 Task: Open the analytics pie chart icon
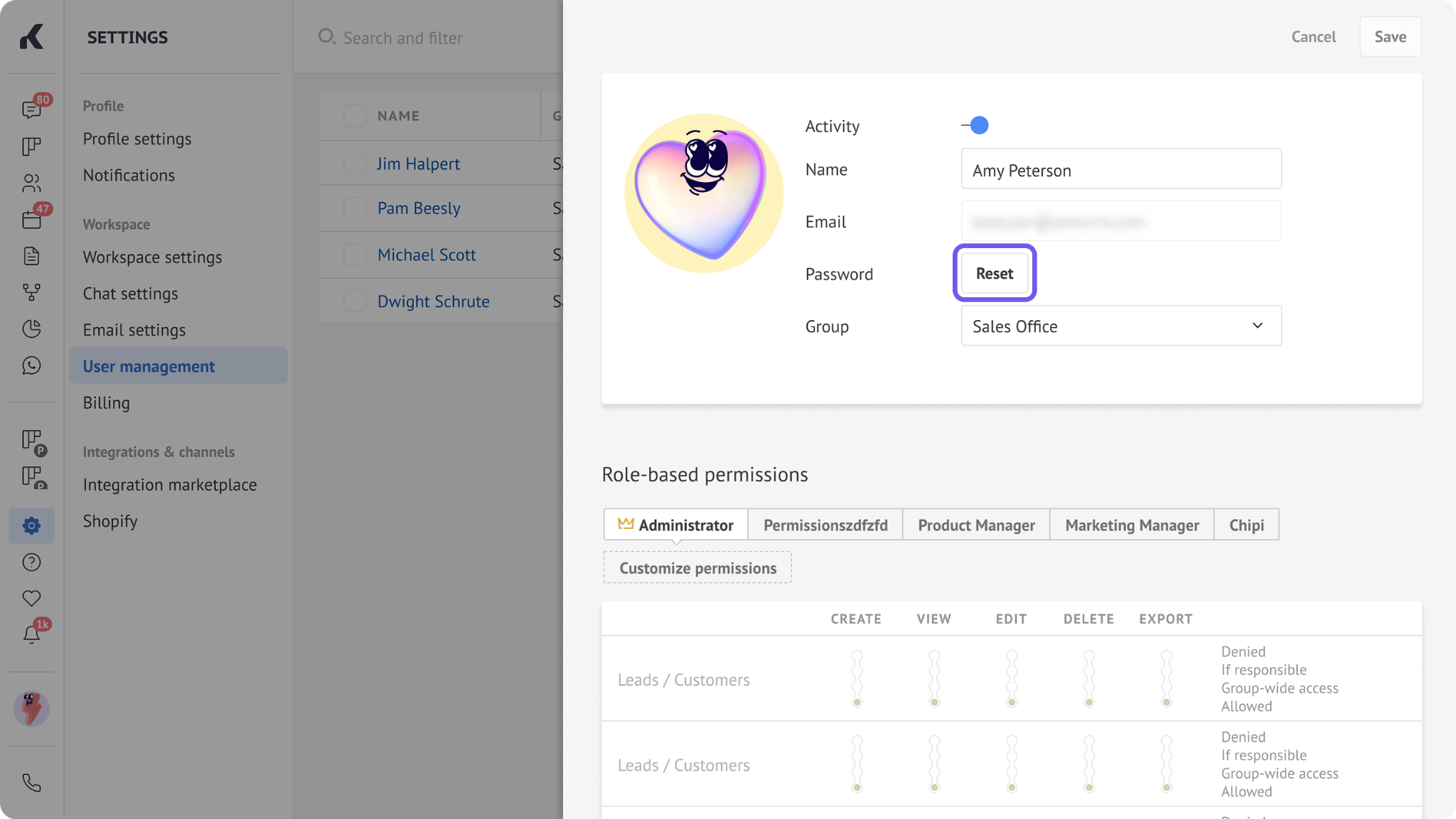(32, 328)
